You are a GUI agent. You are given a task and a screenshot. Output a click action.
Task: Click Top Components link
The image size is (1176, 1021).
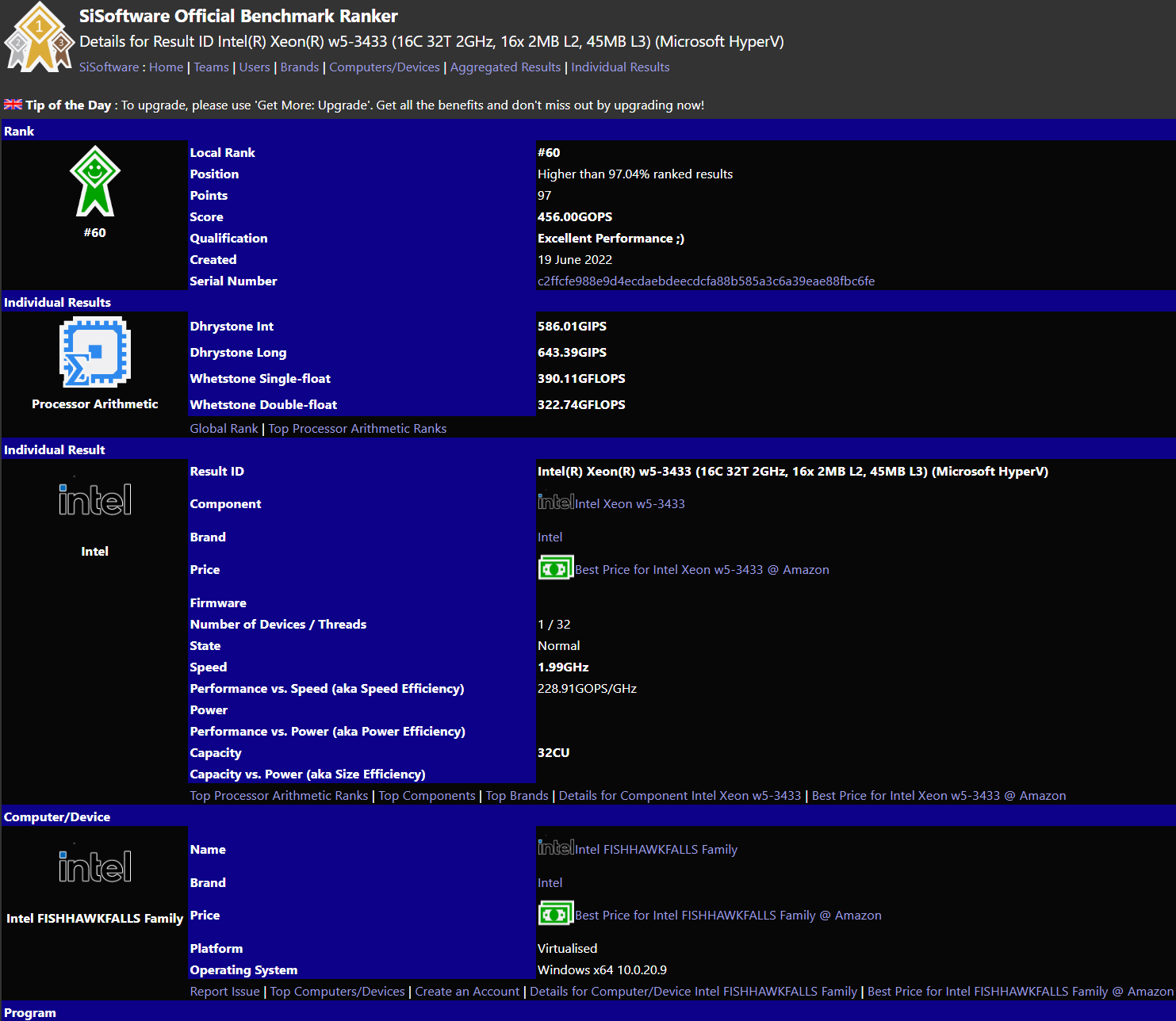coord(427,796)
